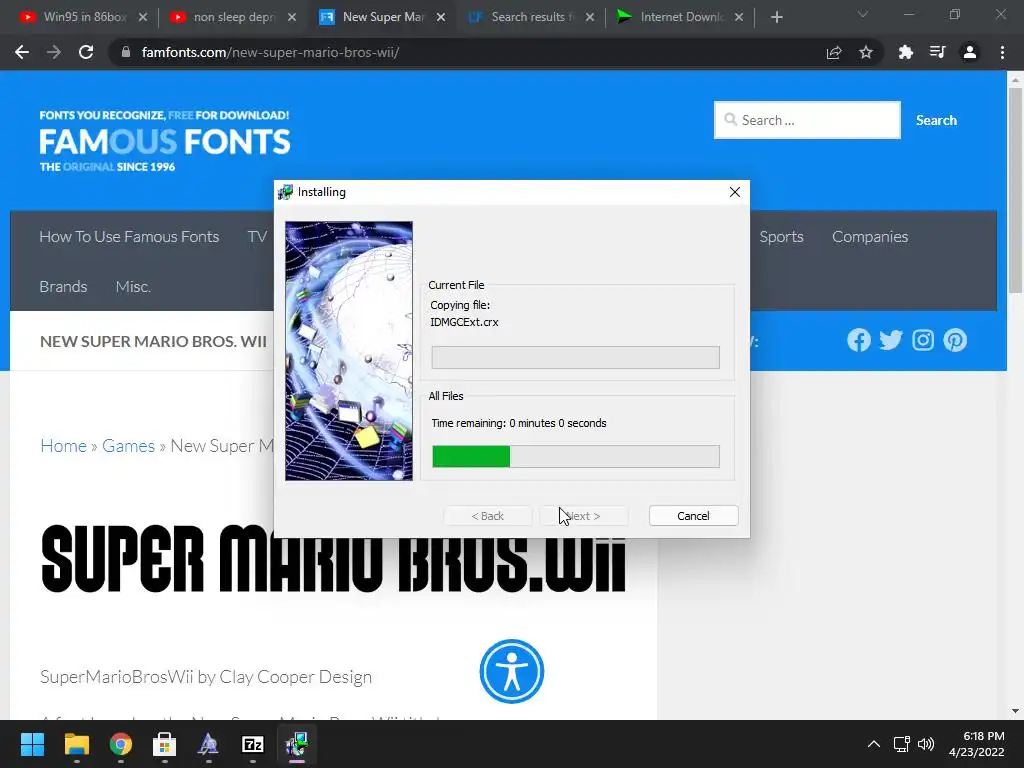This screenshot has width=1024, height=768.
Task: Open the Windows Start button
Action: (32, 744)
